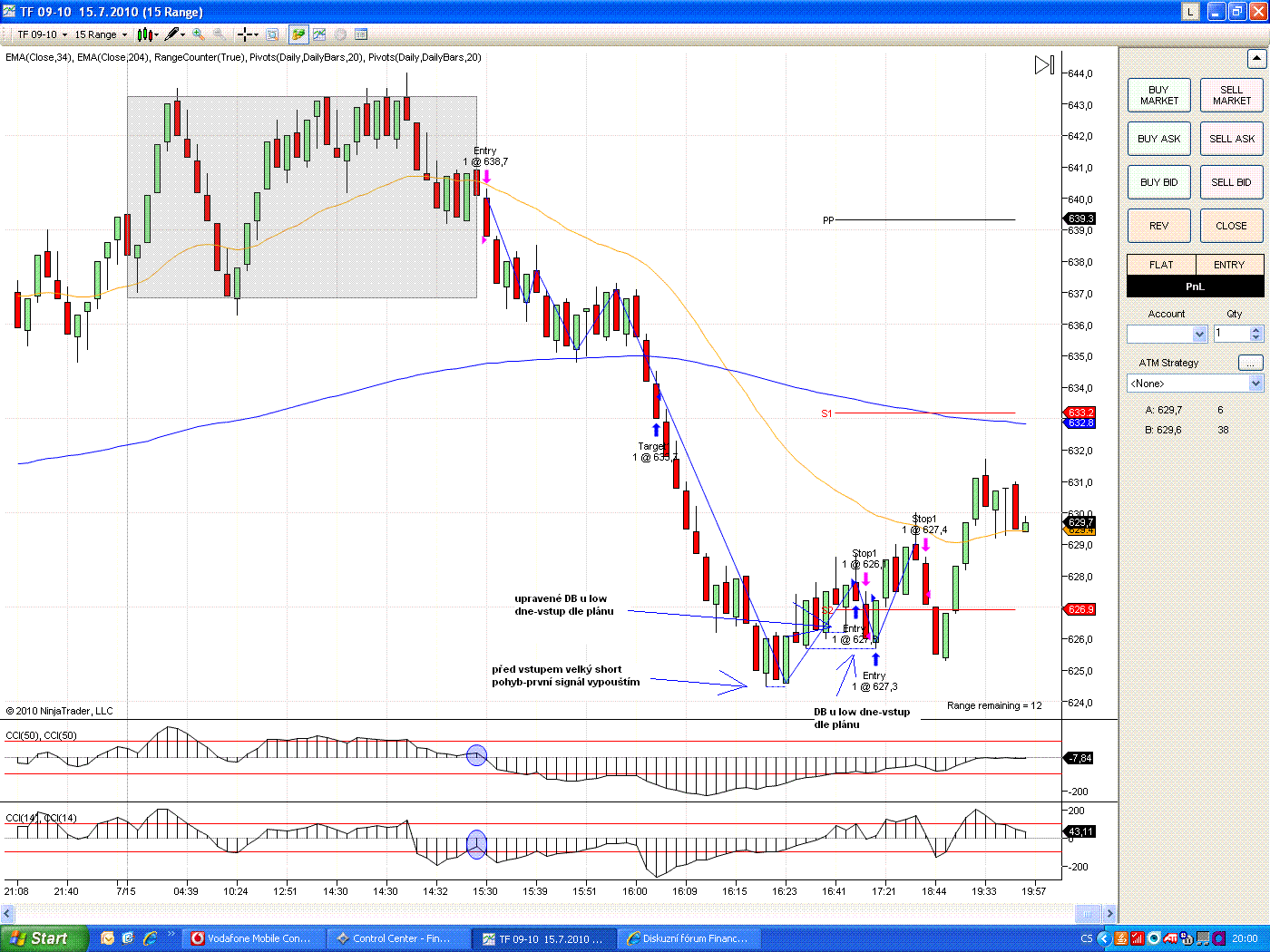
Task: Click the CCI(14) indicator panel label
Action: [x=42, y=818]
